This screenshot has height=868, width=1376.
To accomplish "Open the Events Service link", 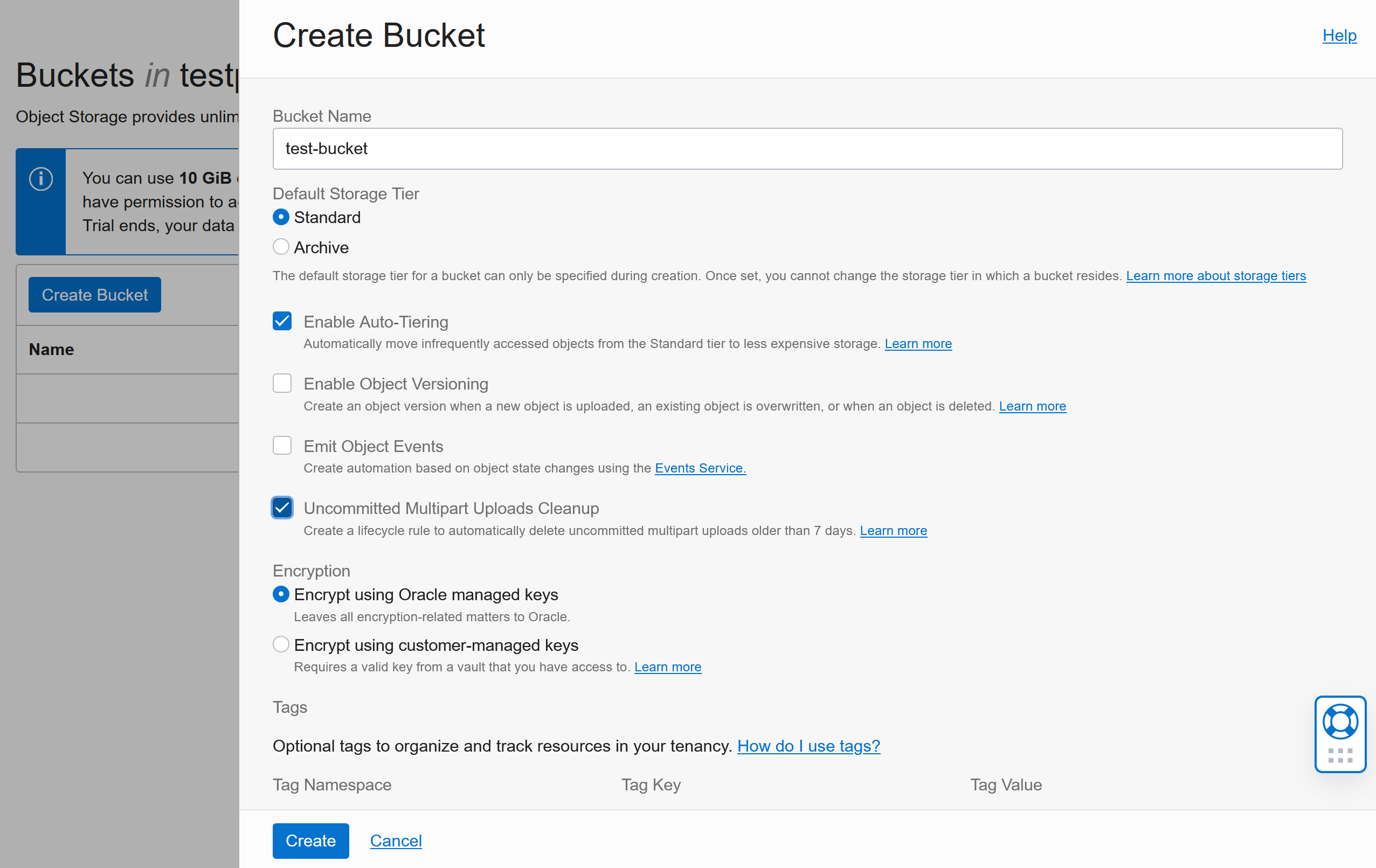I will pos(701,468).
